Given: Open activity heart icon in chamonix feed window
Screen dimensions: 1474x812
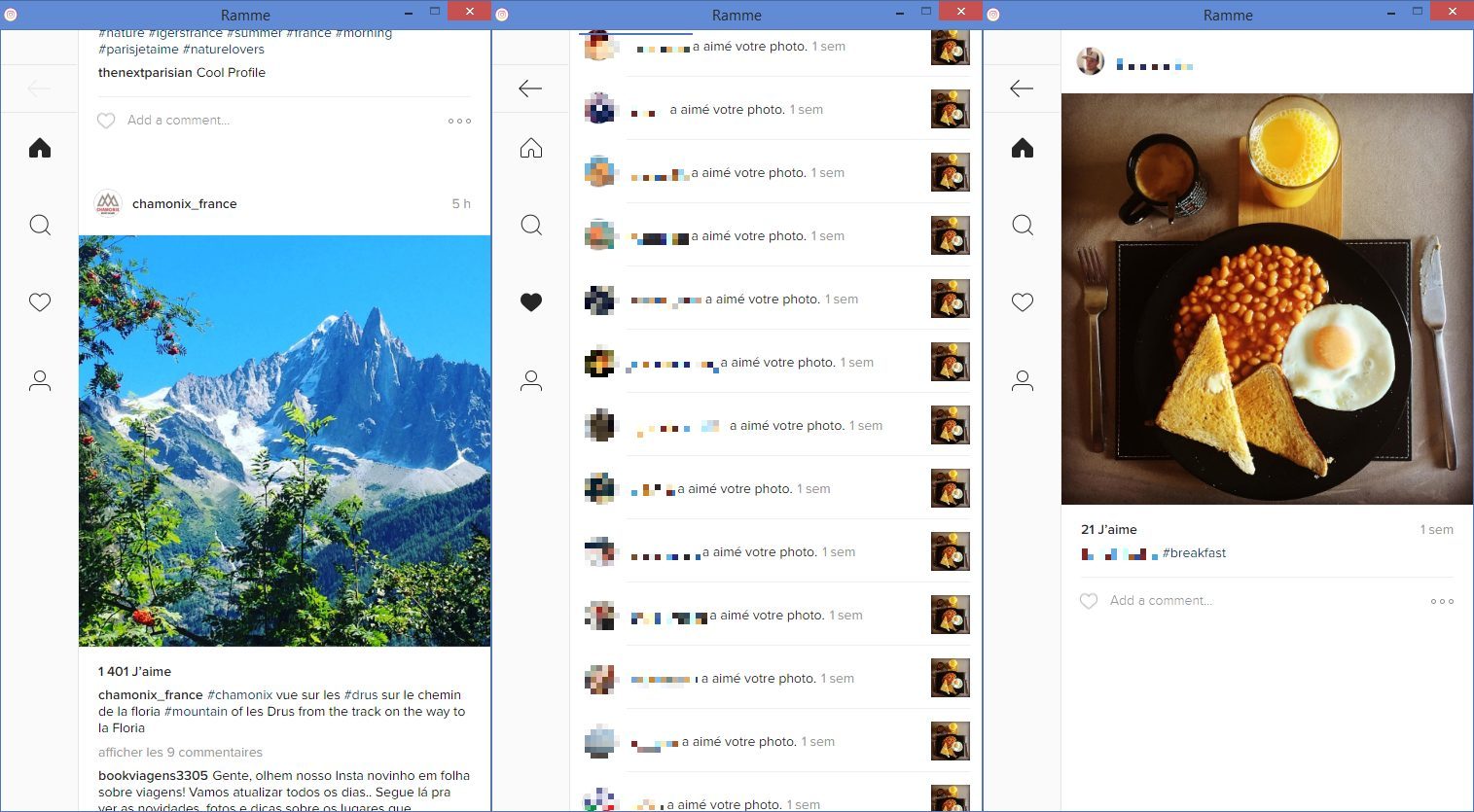Looking at the screenshot, I should [40, 302].
